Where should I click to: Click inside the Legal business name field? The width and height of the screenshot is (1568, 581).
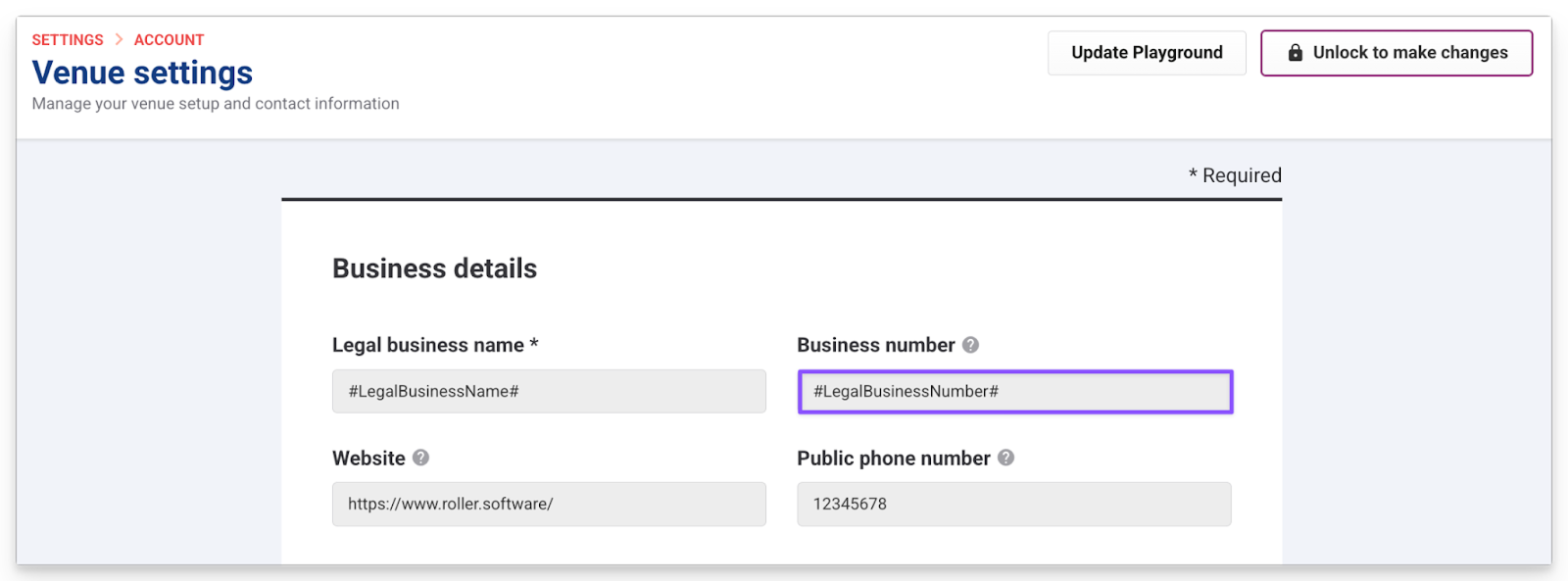pyautogui.click(x=549, y=391)
